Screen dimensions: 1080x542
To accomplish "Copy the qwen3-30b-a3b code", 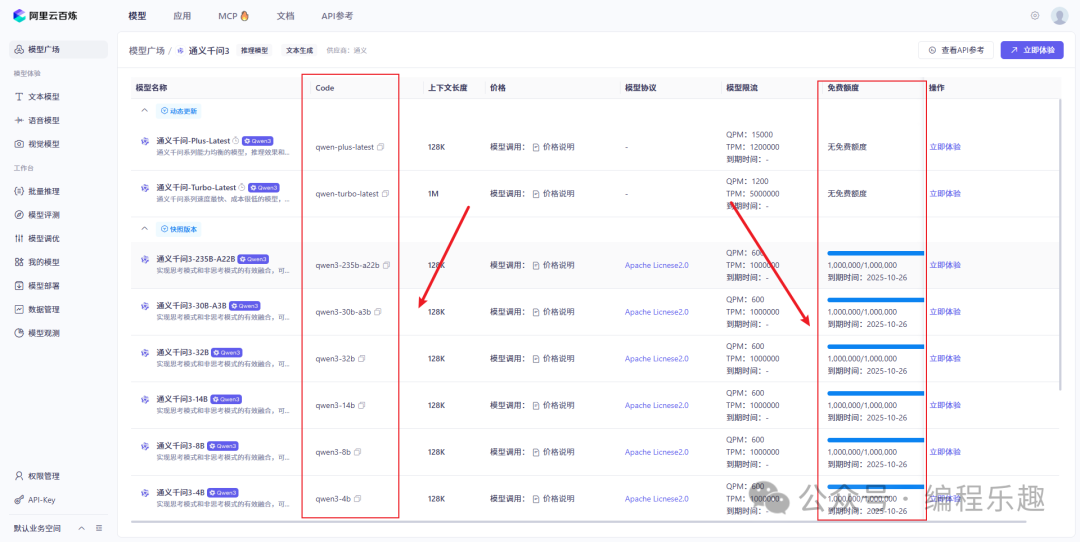I will point(377,312).
